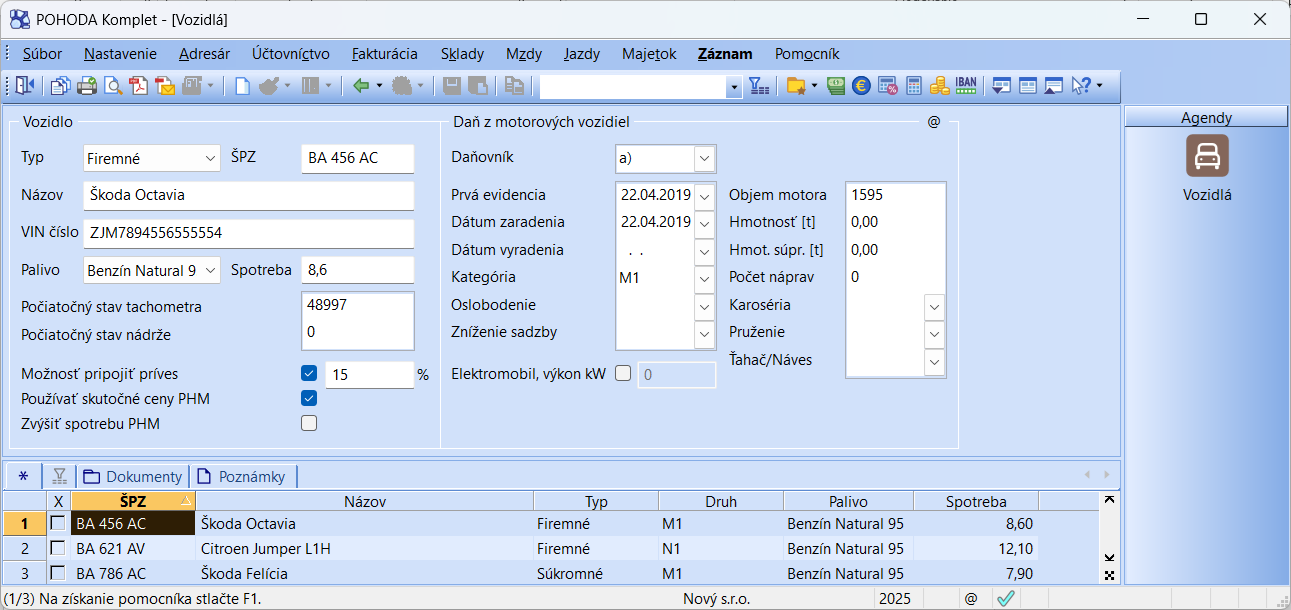This screenshot has height=610, width=1291.
Task: Click the Euro exchange rate icon
Action: (861, 86)
